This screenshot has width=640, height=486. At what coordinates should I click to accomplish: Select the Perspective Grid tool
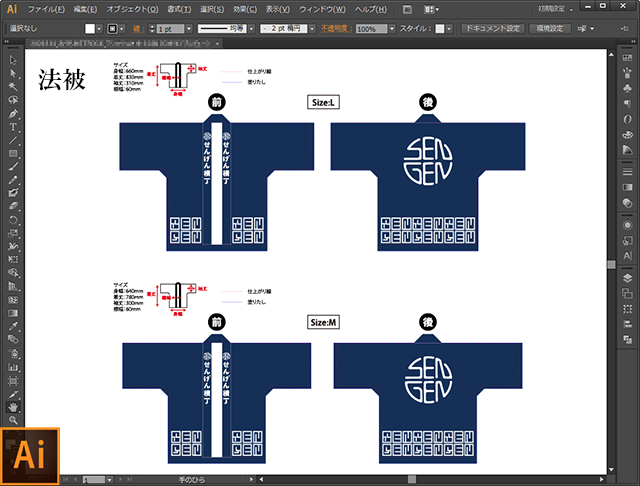(13, 286)
